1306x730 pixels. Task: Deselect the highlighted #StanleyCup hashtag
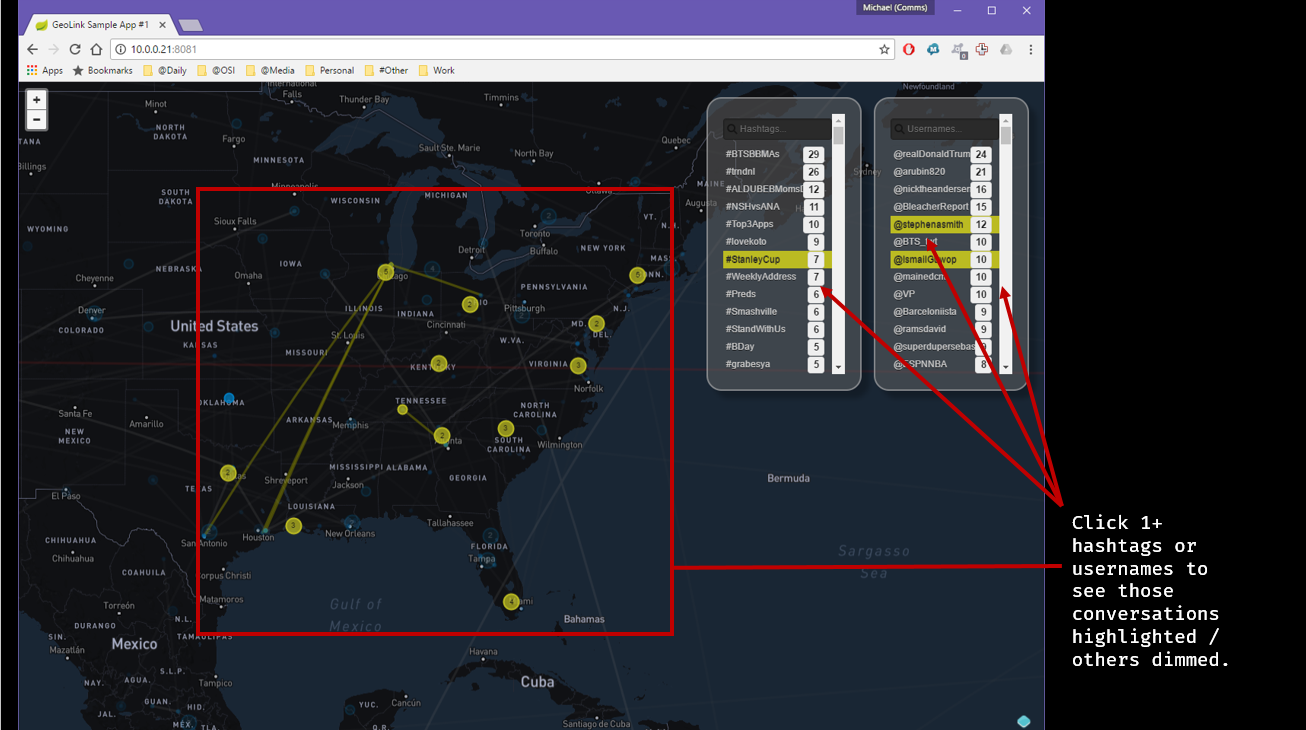775,259
